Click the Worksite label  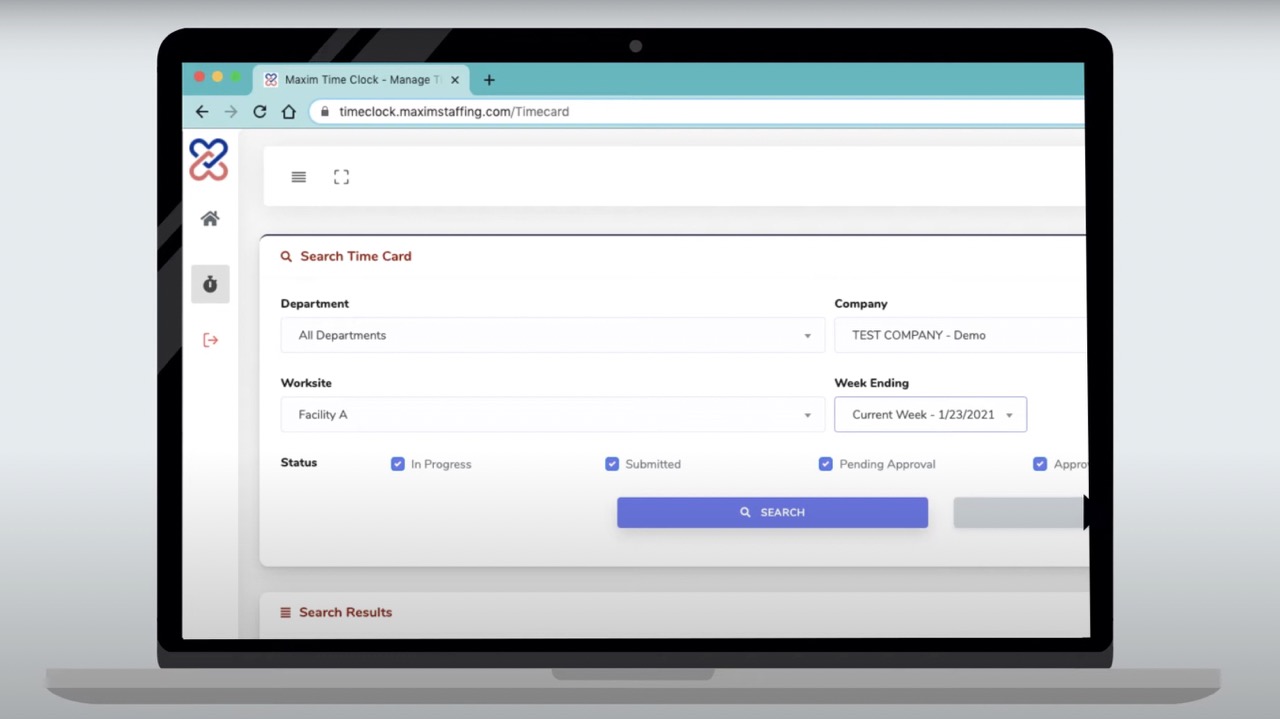(x=306, y=383)
